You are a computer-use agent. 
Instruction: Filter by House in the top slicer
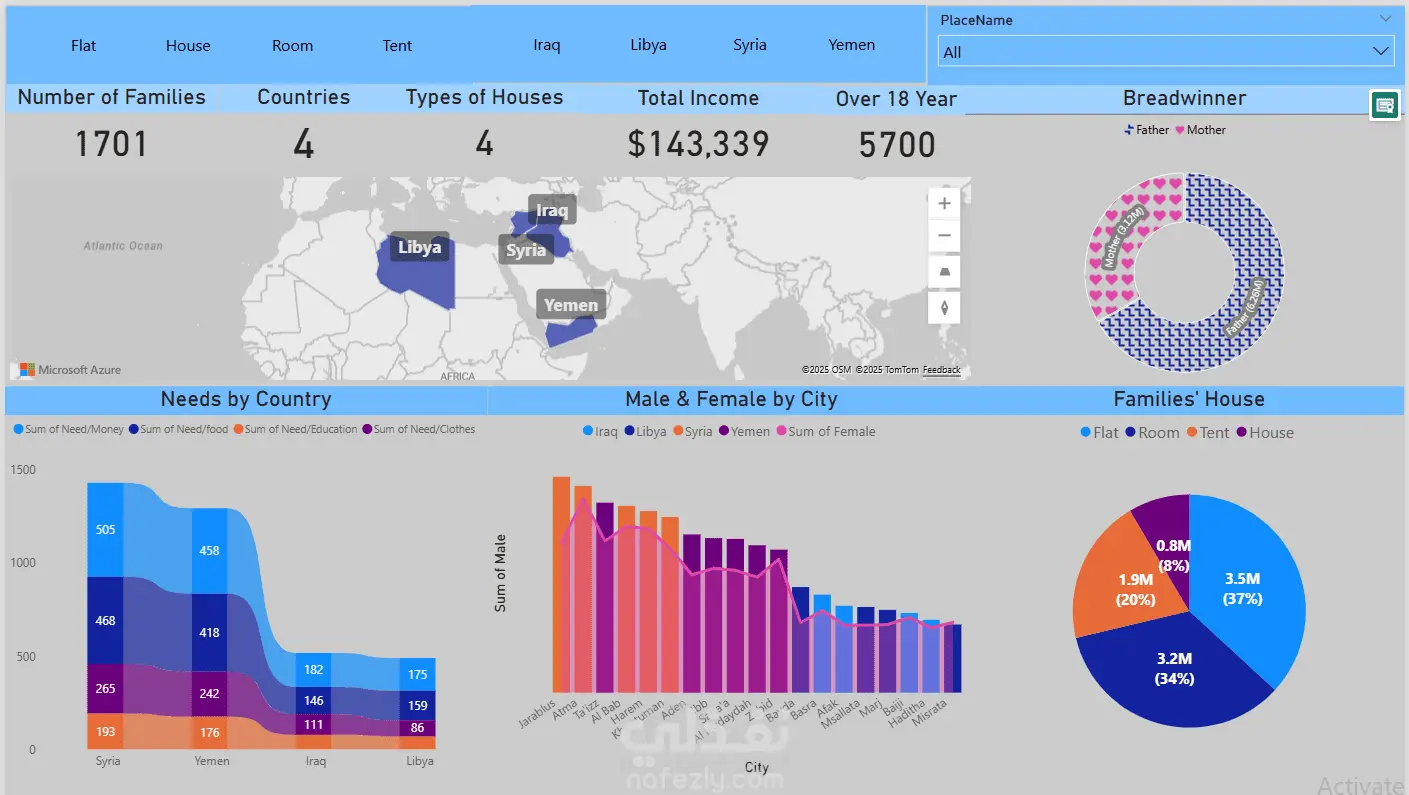coord(188,46)
